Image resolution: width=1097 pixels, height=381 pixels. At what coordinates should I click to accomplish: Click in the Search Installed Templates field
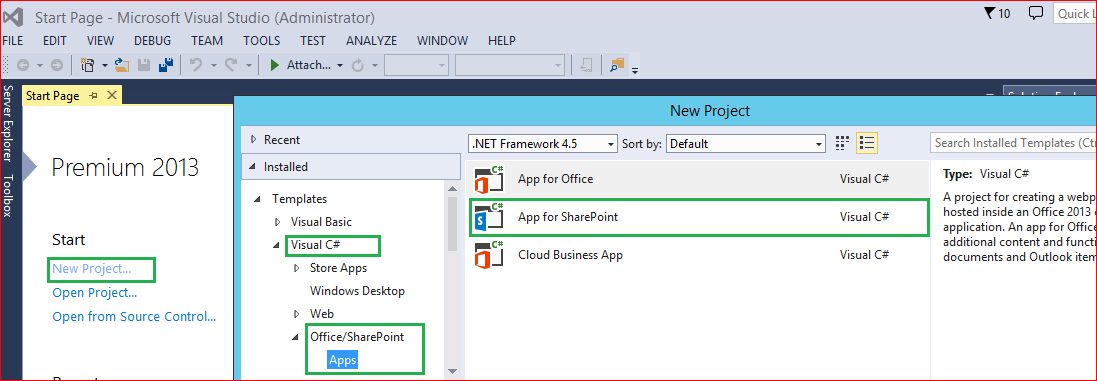(1013, 143)
